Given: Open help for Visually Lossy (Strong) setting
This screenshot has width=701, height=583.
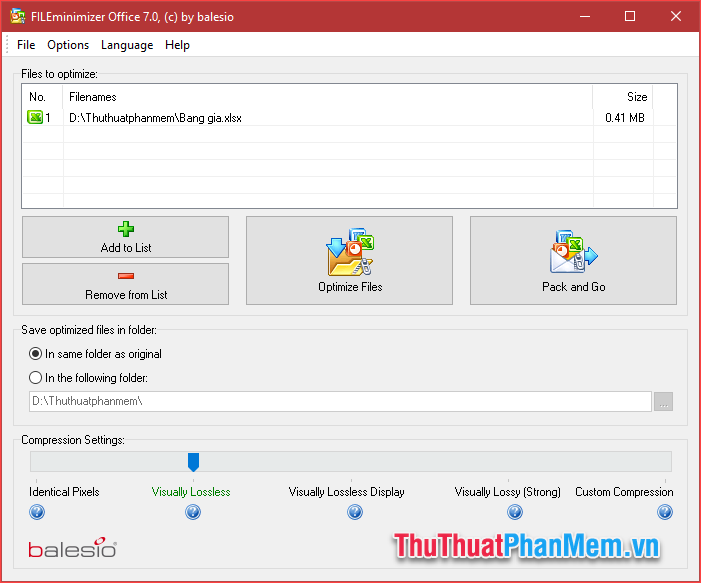Looking at the screenshot, I should pyautogui.click(x=515, y=512).
